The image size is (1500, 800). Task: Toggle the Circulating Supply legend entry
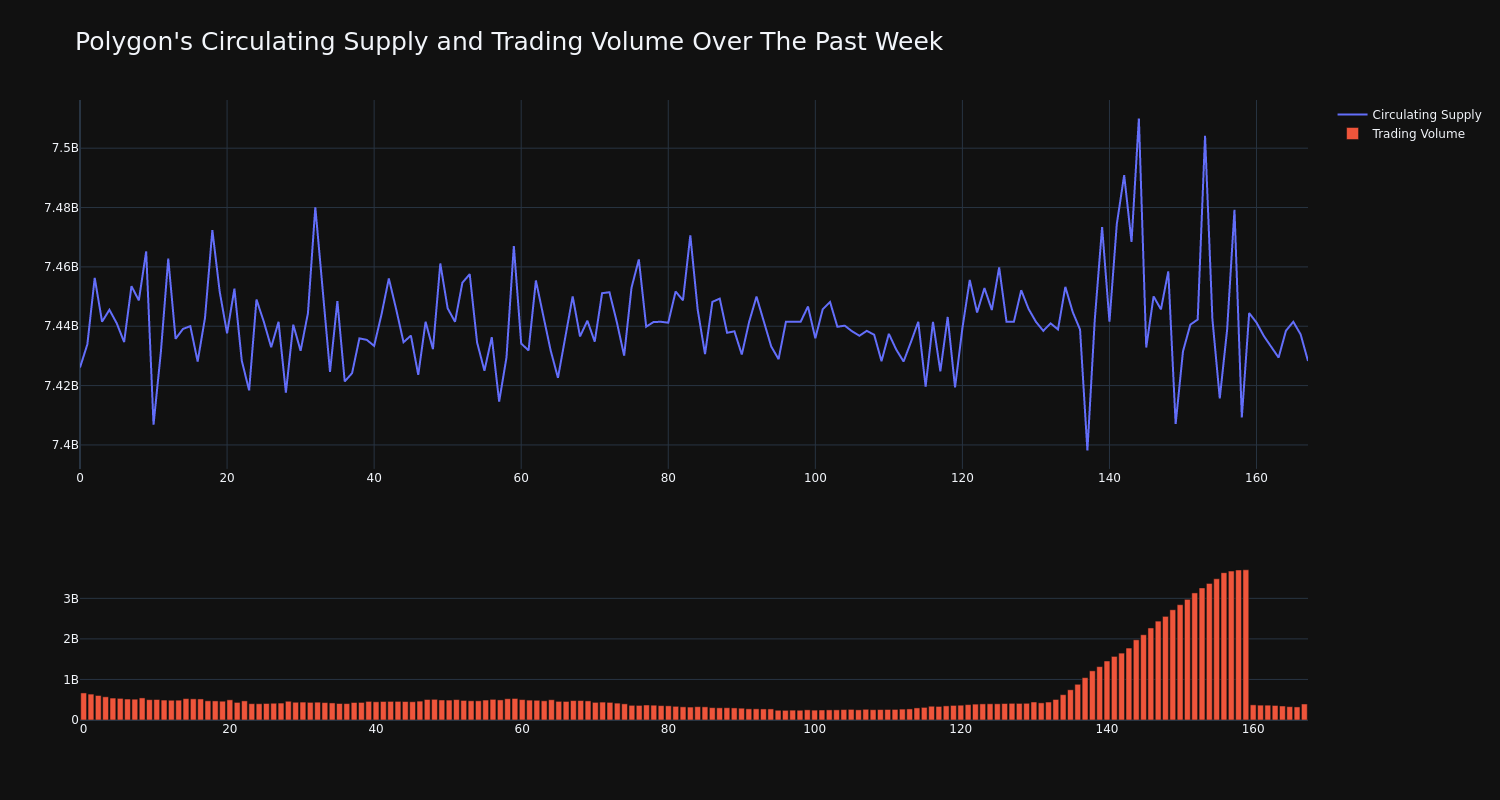click(1409, 115)
